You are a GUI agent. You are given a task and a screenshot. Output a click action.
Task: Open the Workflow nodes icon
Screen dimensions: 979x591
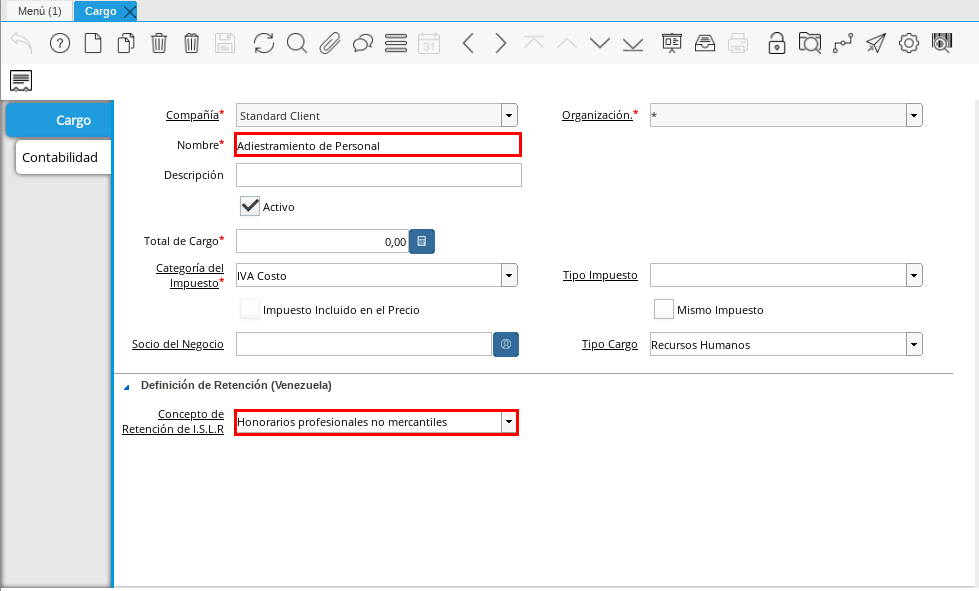[x=843, y=43]
